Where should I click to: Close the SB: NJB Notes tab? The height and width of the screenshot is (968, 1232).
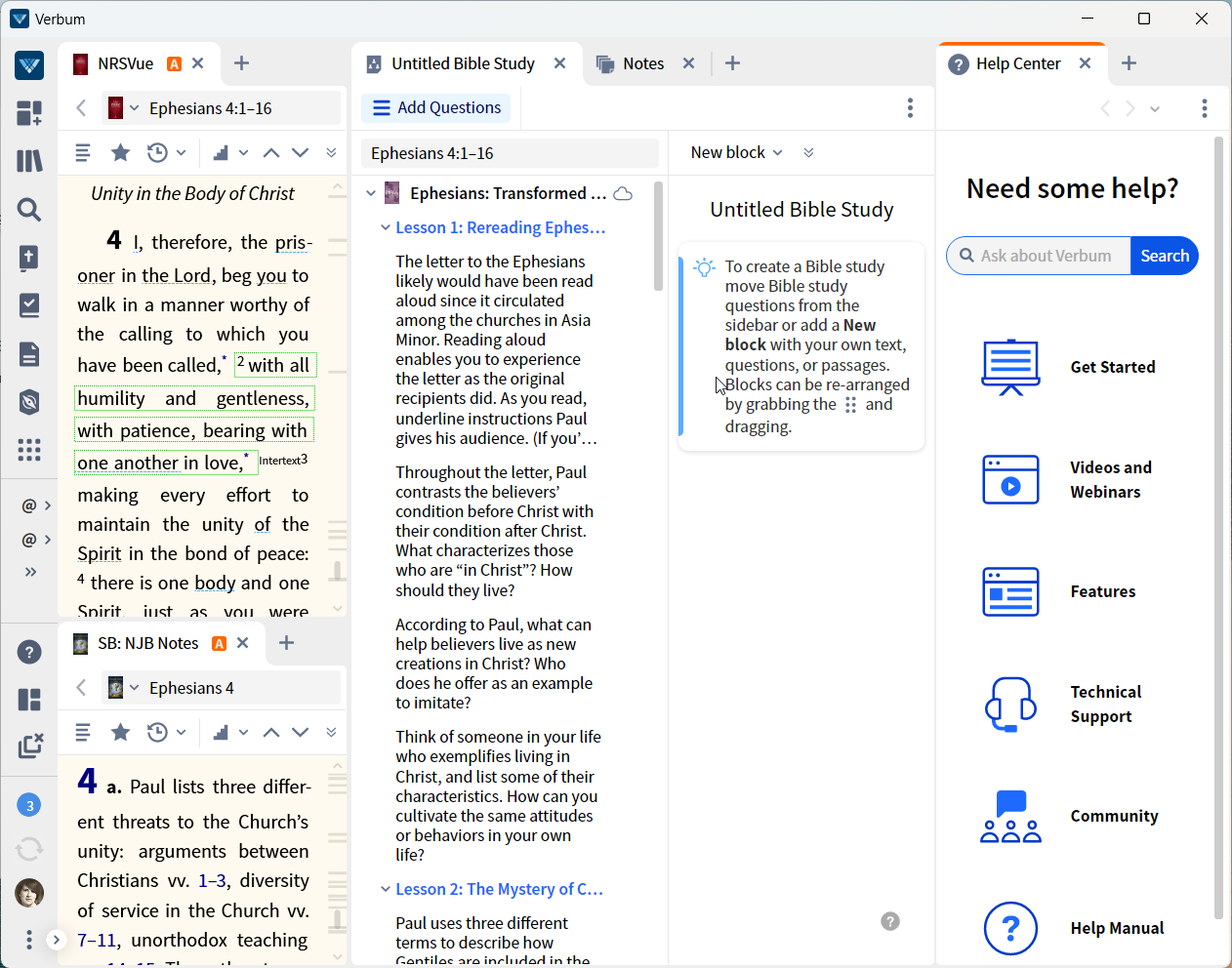pyautogui.click(x=243, y=643)
